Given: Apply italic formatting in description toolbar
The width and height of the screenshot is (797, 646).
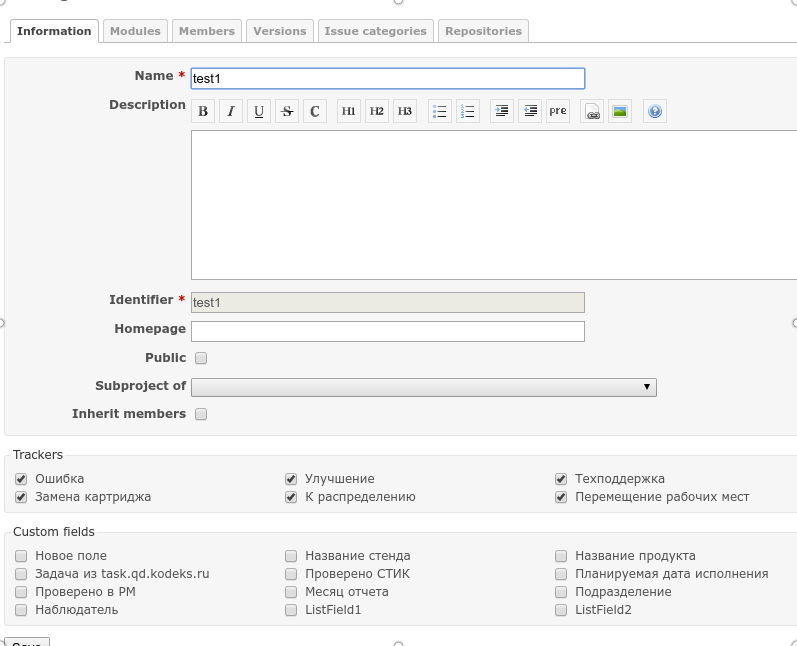Looking at the screenshot, I should [231, 111].
